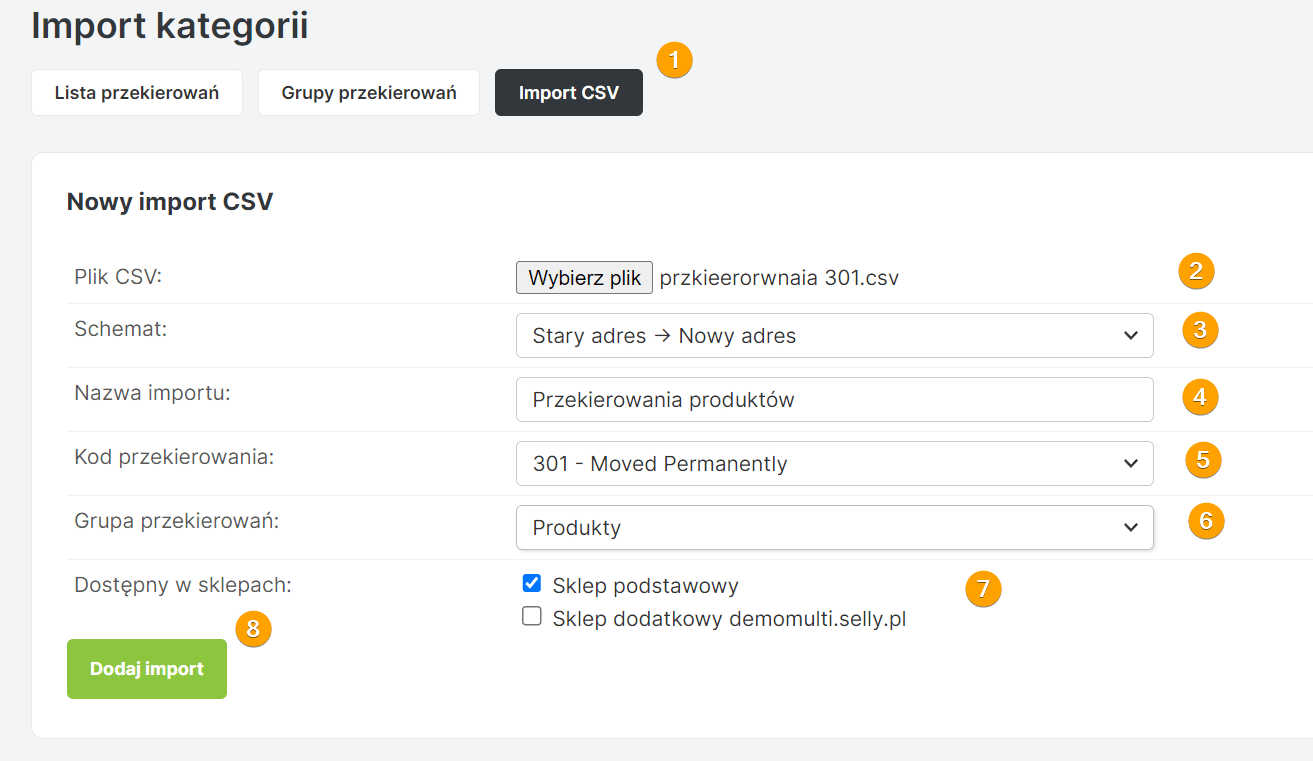This screenshot has height=761, width=1313.
Task: Click the selected file name przkieerorwnaia 301.csv
Action: pyautogui.click(x=779, y=278)
